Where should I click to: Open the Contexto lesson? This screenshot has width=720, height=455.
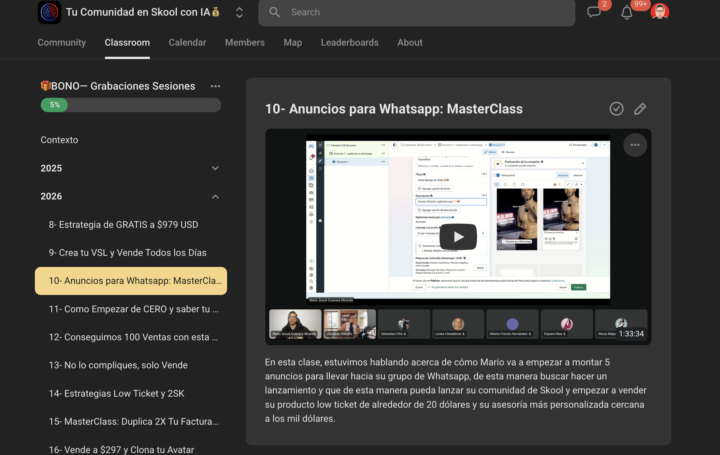tap(59, 140)
